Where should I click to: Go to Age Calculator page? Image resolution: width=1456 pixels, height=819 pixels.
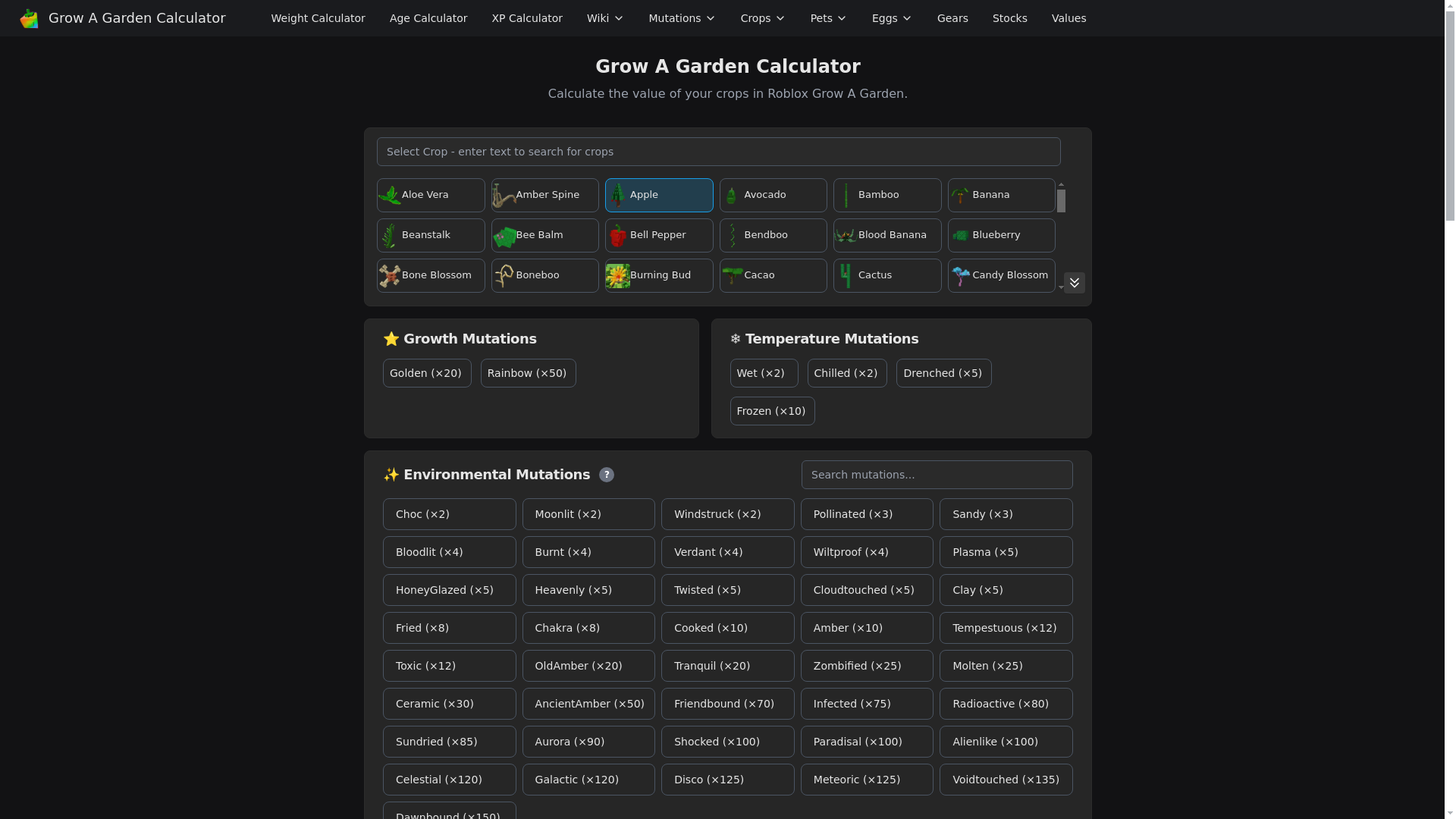pyautogui.click(x=428, y=18)
